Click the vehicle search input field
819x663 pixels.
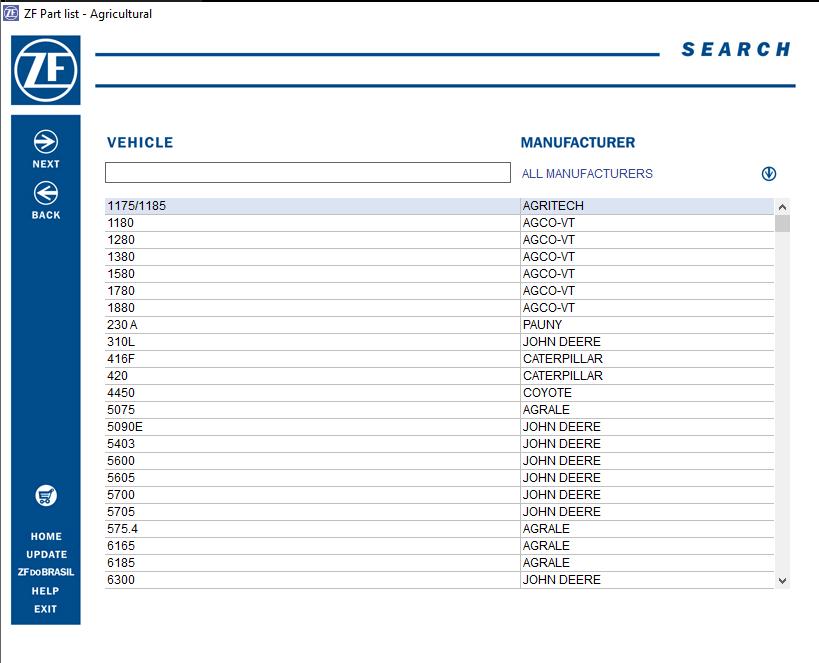pos(305,172)
